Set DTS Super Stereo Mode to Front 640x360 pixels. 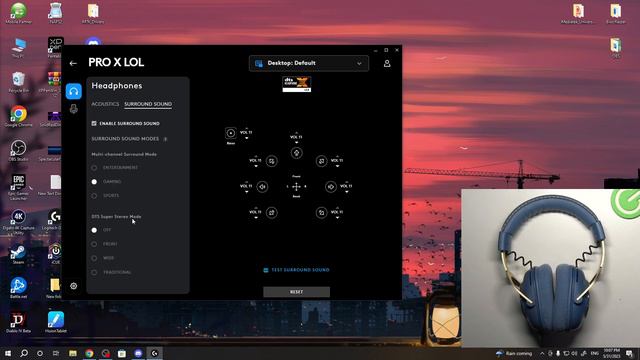coord(94,244)
